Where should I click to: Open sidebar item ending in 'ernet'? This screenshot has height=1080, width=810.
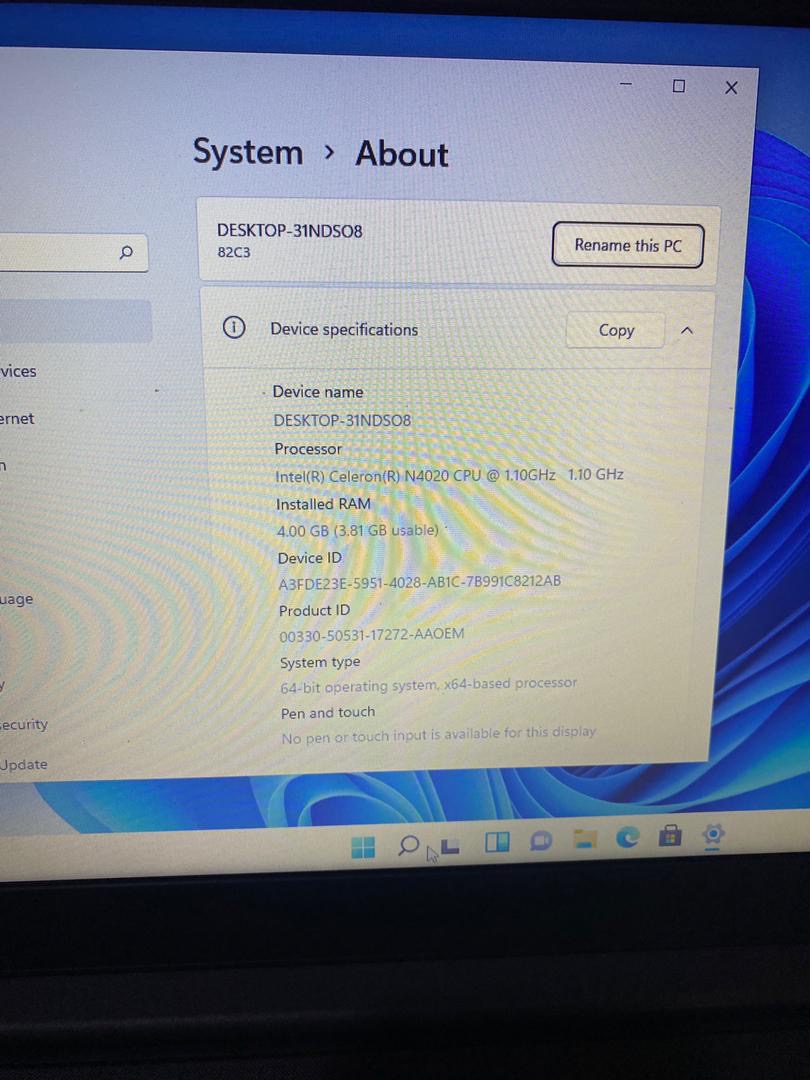tap(17, 419)
